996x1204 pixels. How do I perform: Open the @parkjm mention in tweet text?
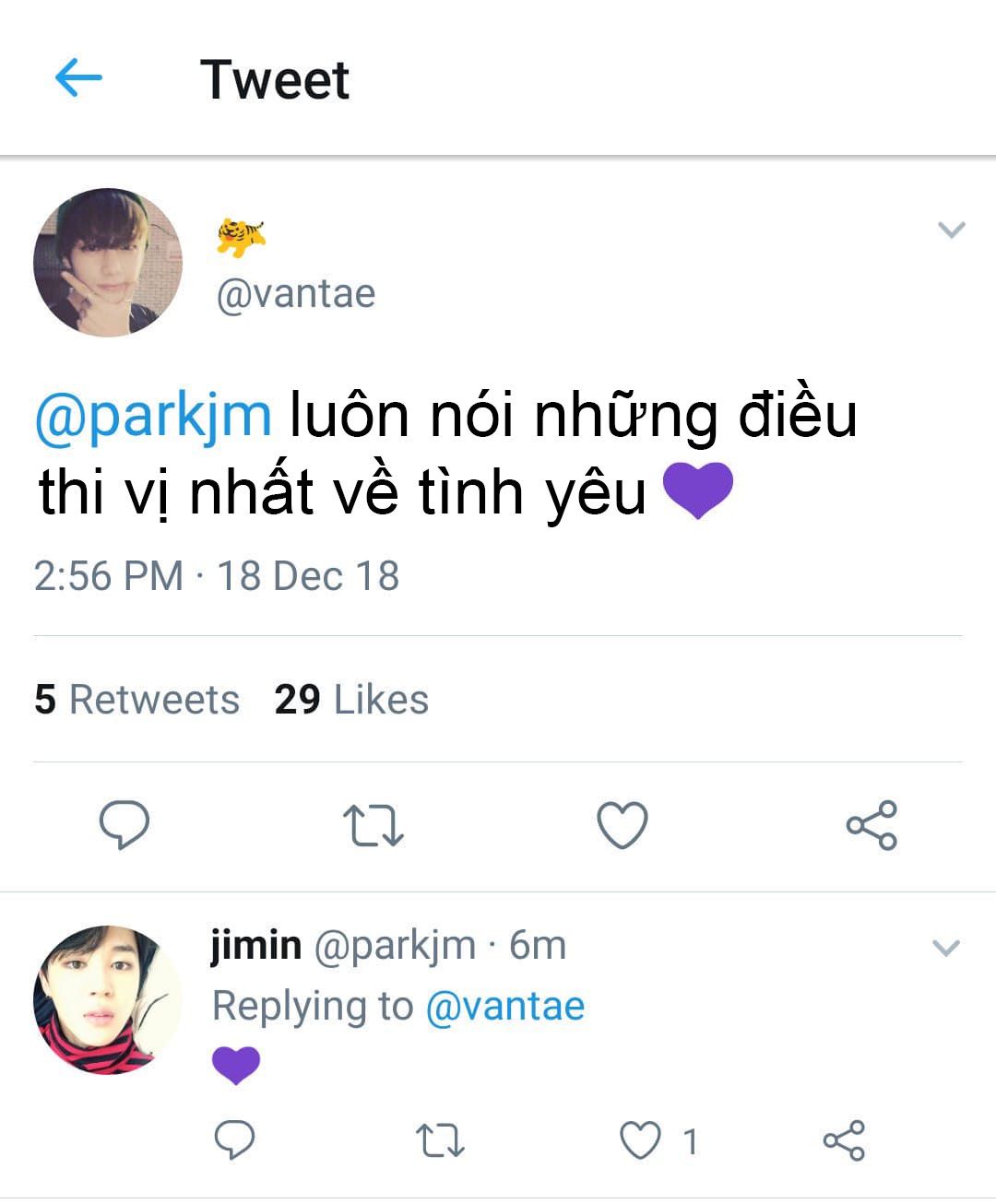[x=153, y=416]
